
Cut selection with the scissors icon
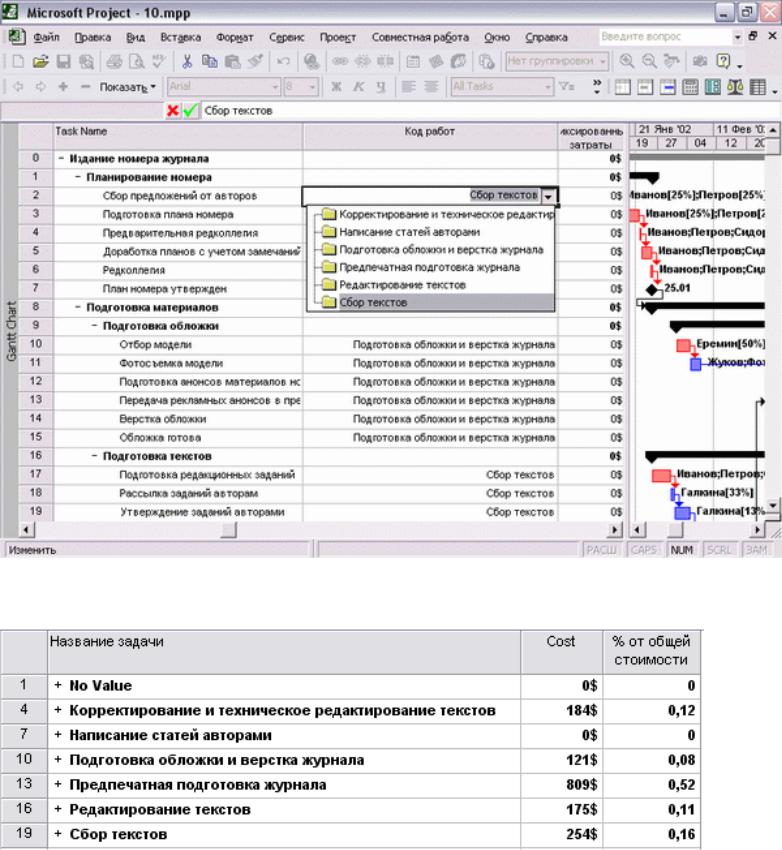click(x=187, y=62)
